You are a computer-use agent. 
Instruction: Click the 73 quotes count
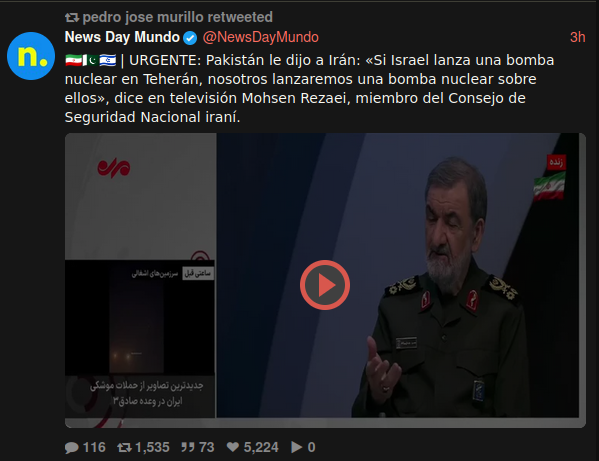(207, 447)
